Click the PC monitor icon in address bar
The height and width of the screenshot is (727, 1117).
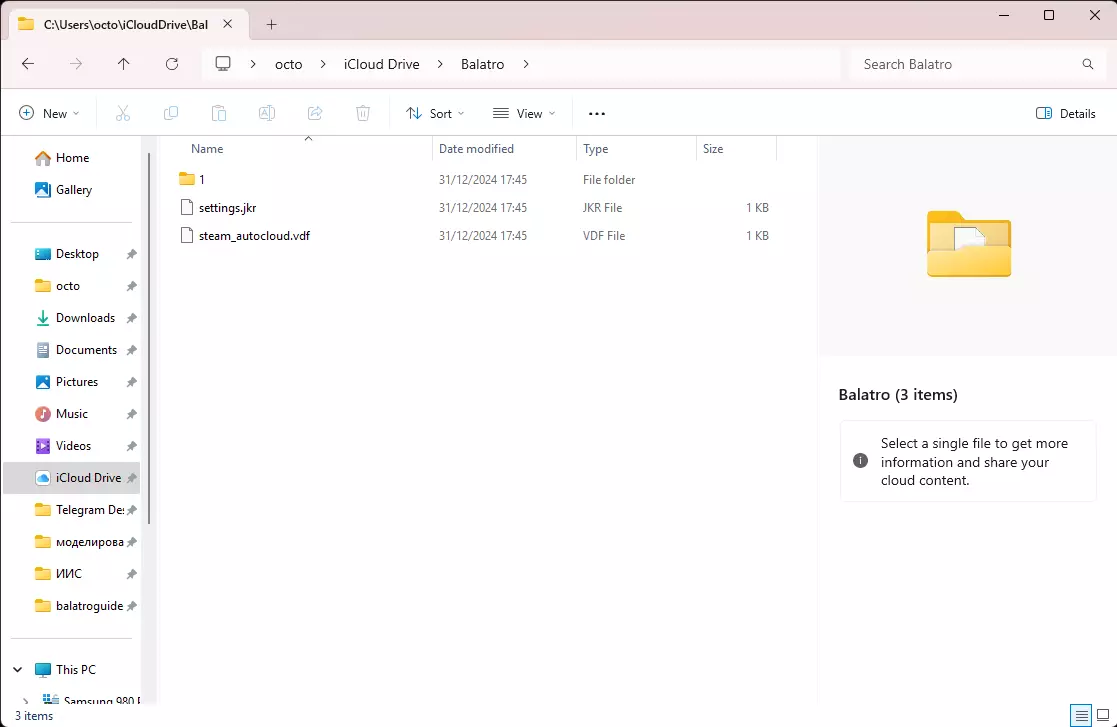point(223,64)
